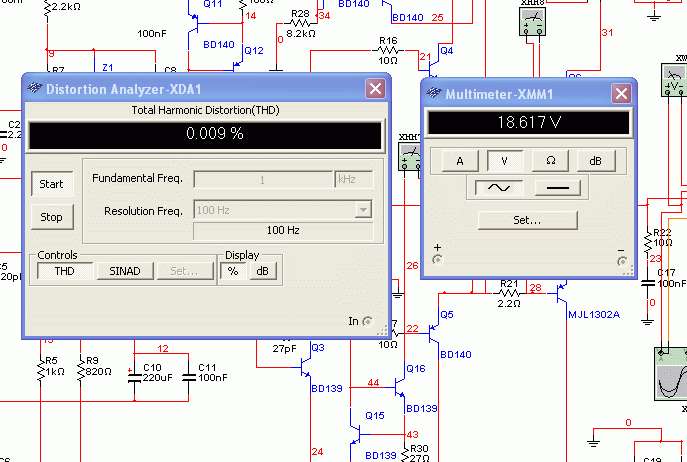Select THD control mode
The width and height of the screenshot is (687, 462).
point(65,271)
